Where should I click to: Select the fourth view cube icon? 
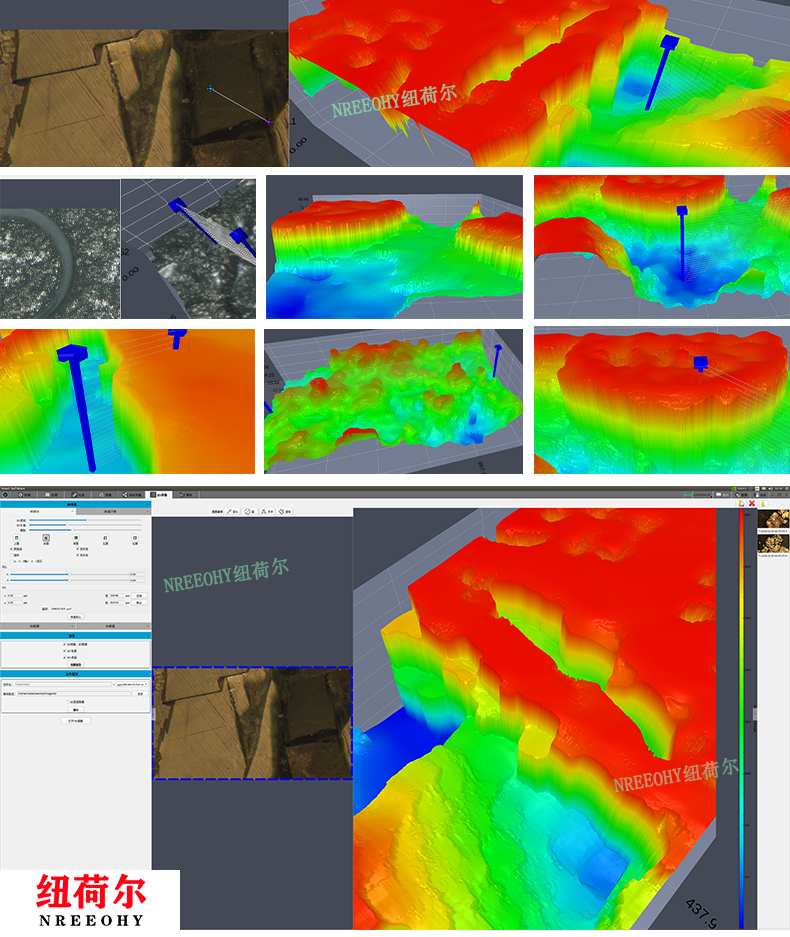[105, 538]
